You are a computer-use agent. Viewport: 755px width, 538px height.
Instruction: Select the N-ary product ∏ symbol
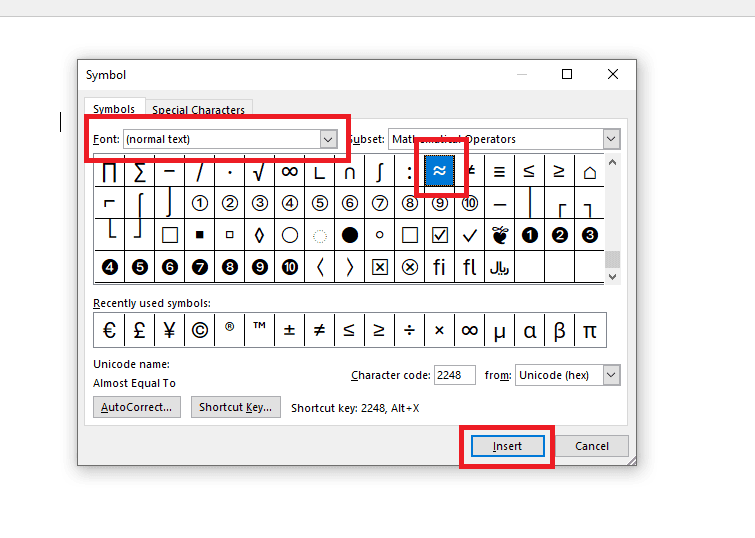pyautogui.click(x=109, y=171)
